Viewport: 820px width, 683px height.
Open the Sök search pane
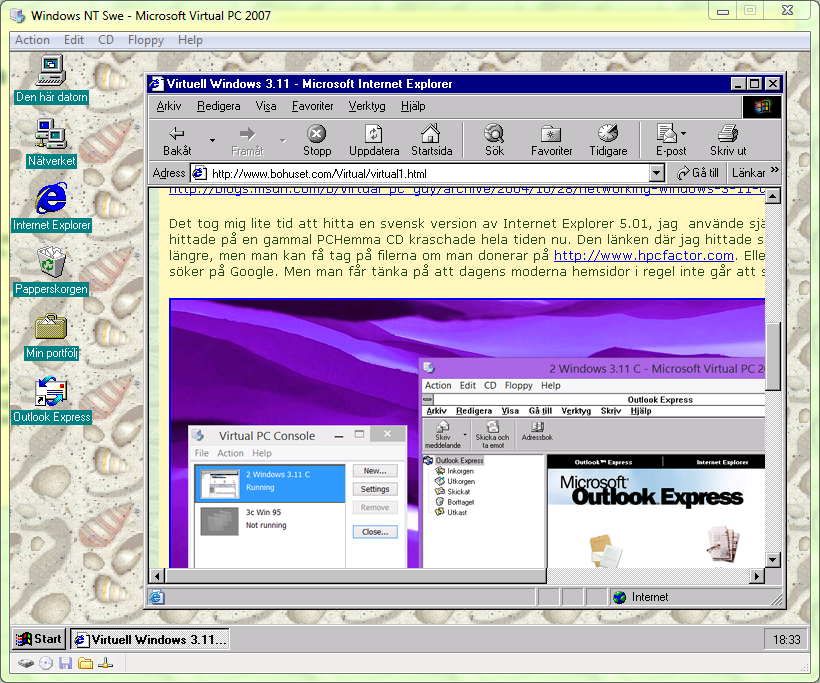pos(494,141)
